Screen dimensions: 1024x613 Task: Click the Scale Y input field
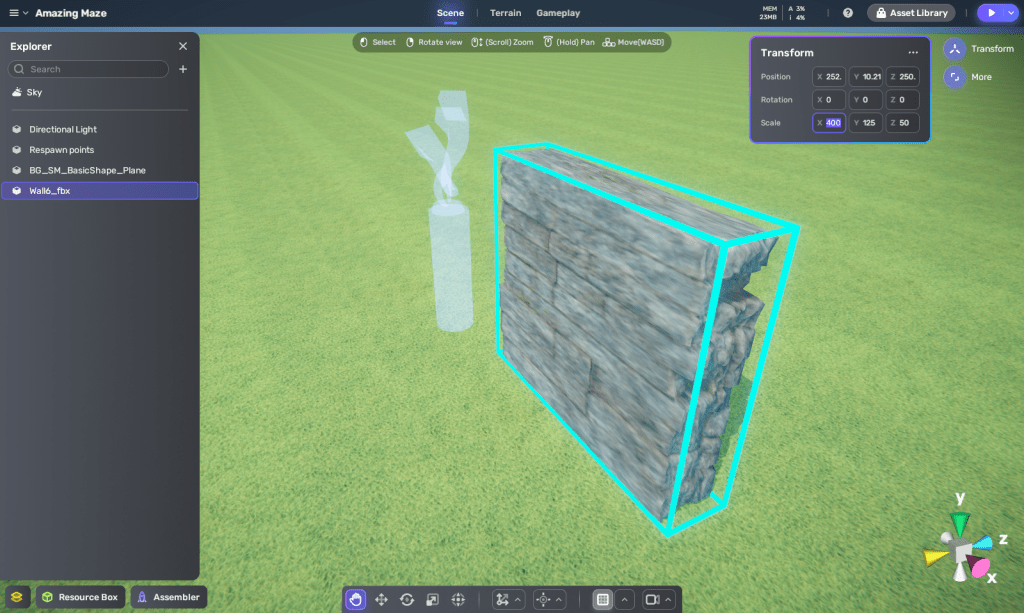point(865,123)
